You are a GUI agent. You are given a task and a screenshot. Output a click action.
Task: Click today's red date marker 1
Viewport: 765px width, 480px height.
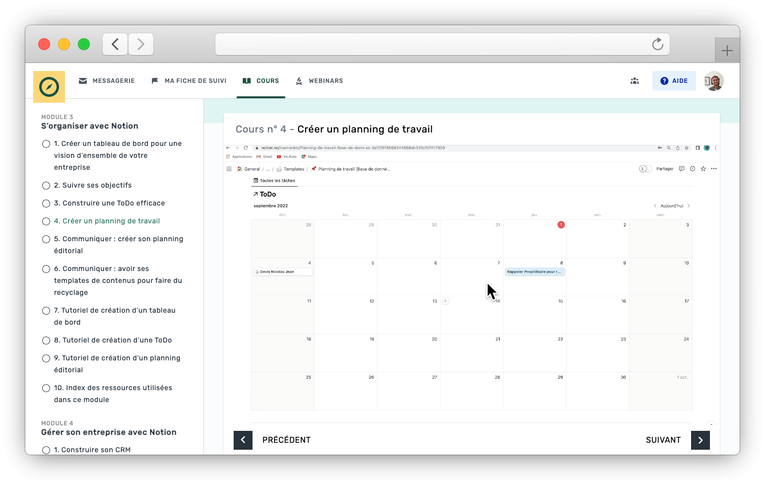pos(561,225)
